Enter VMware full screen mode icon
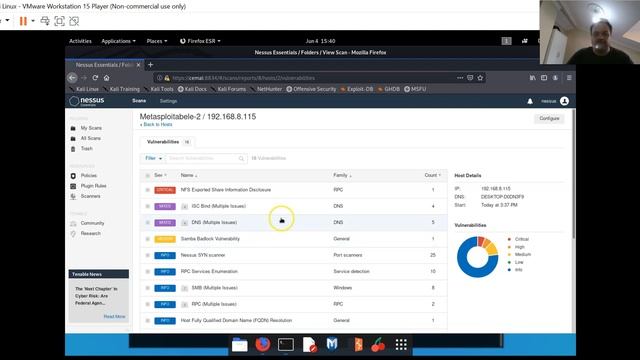640x360 pixels. point(60,21)
